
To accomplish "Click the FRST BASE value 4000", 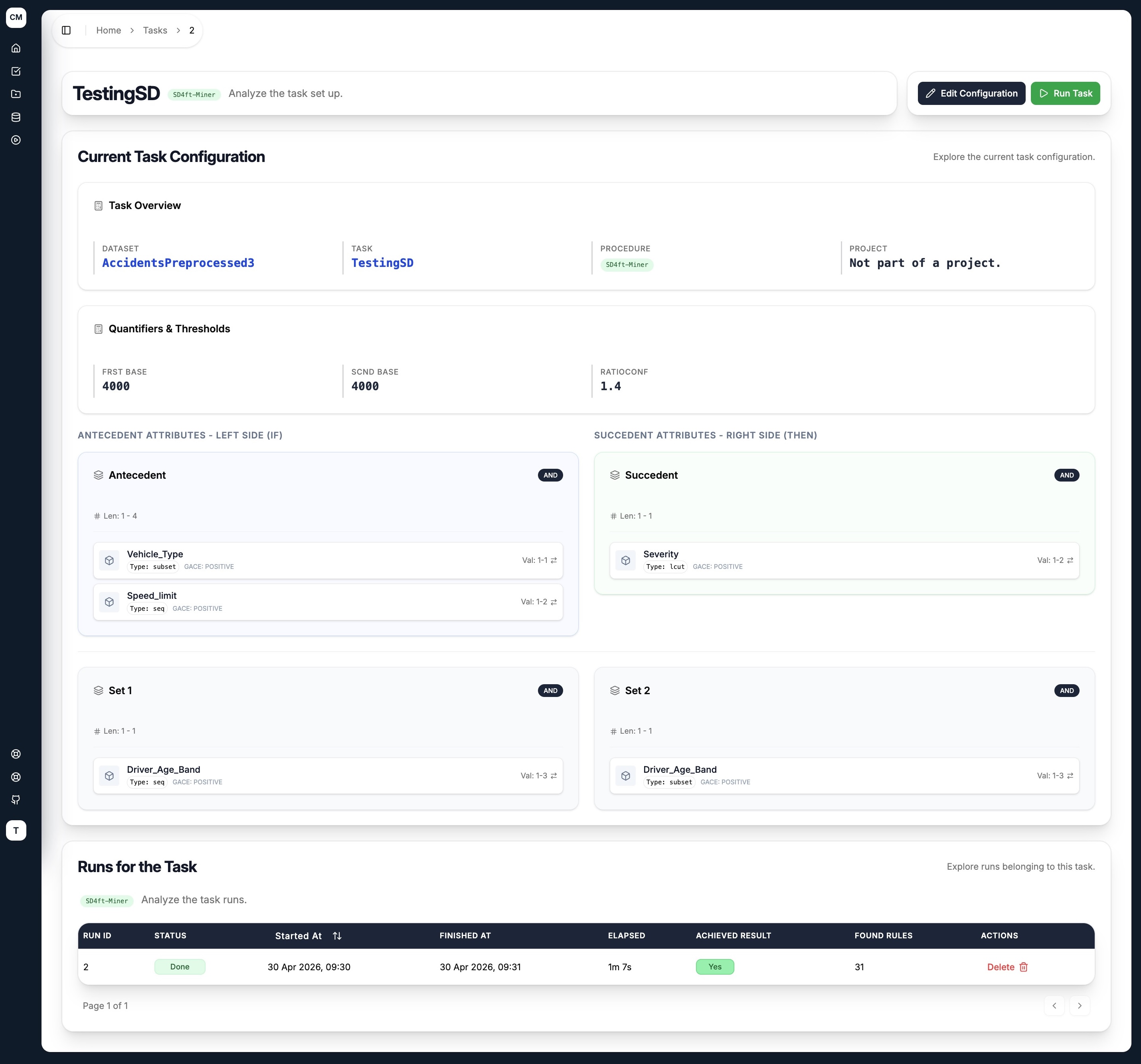I will 116,386.
